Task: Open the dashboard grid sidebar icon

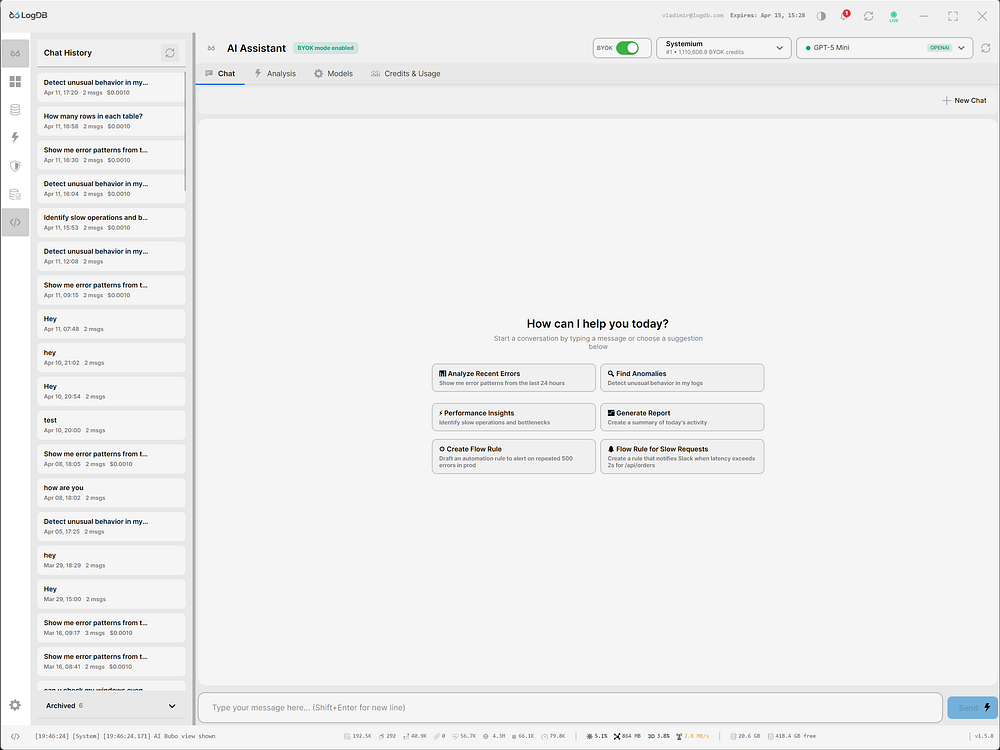Action: [15, 82]
